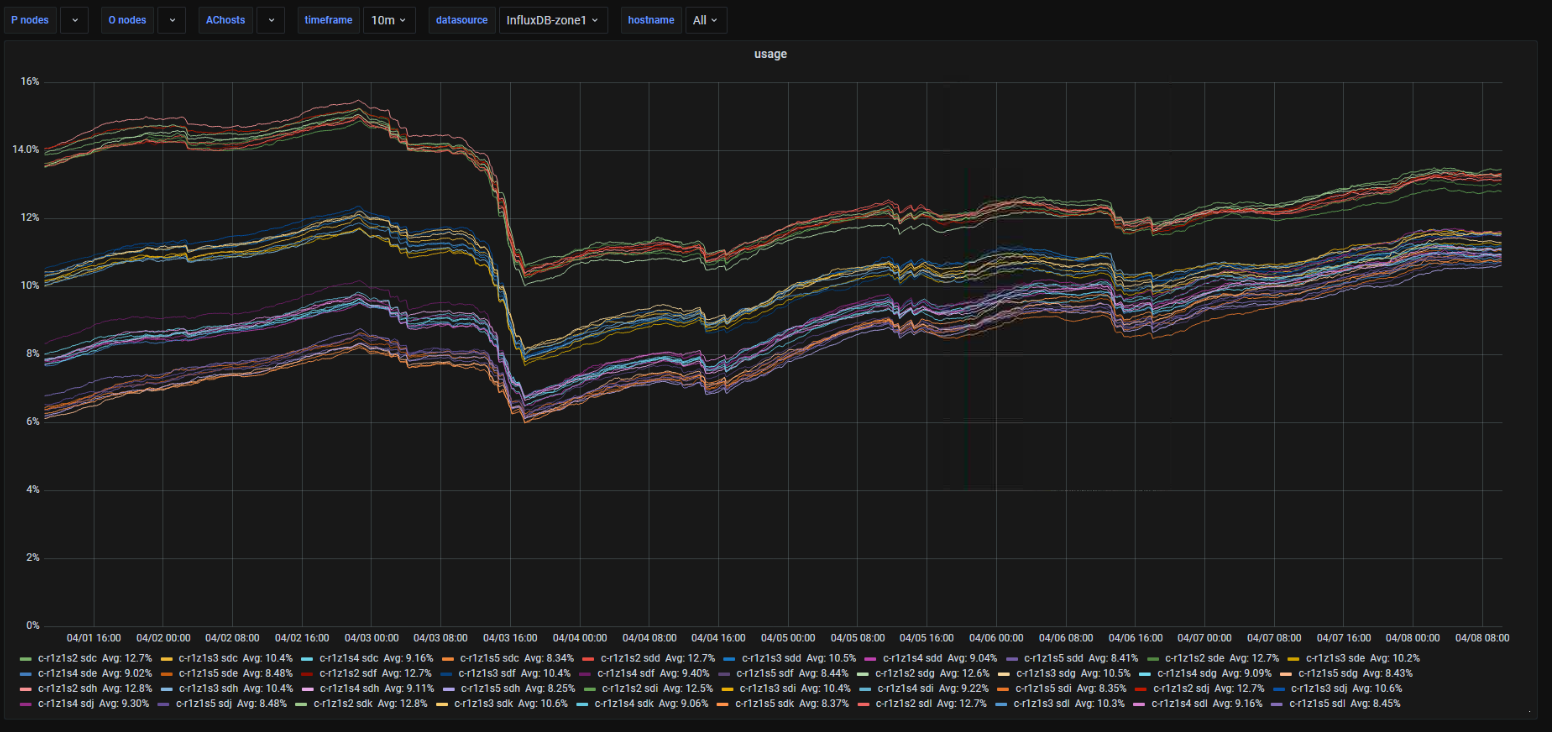The height and width of the screenshot is (732, 1552).
Task: Click the c-r1z1s4 sde series color marker
Action: tap(25, 673)
